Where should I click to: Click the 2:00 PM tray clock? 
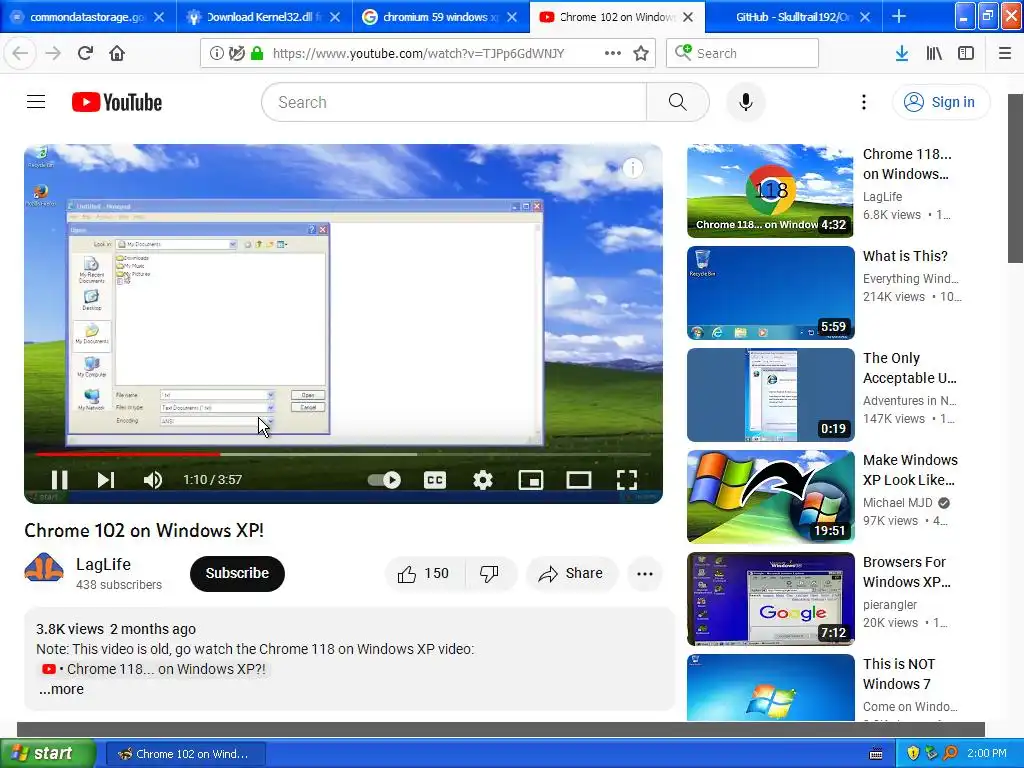(x=987, y=754)
